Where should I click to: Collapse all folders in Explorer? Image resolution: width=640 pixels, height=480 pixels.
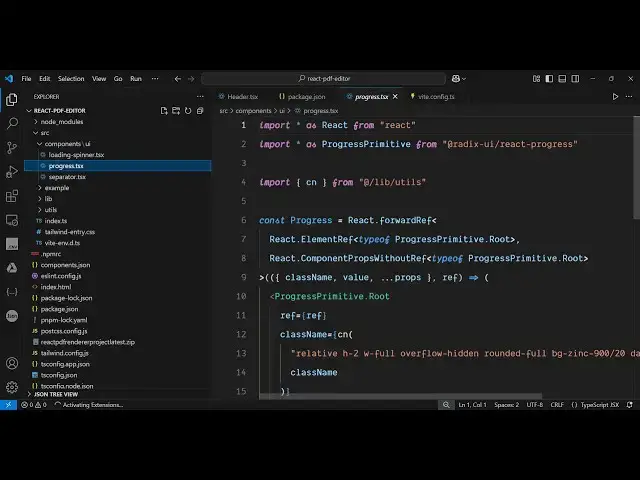coord(200,111)
